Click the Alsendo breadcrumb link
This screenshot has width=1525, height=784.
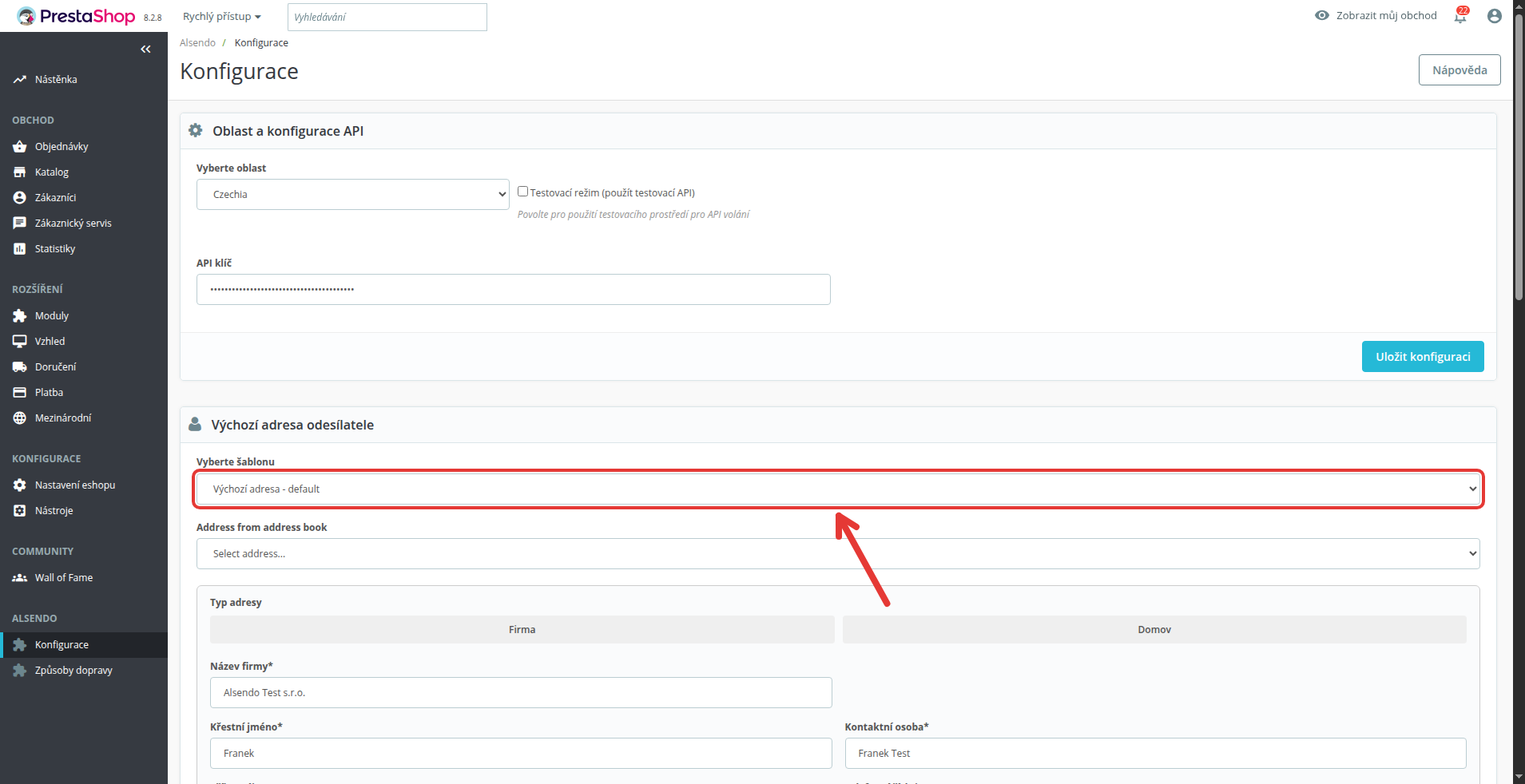click(x=197, y=43)
